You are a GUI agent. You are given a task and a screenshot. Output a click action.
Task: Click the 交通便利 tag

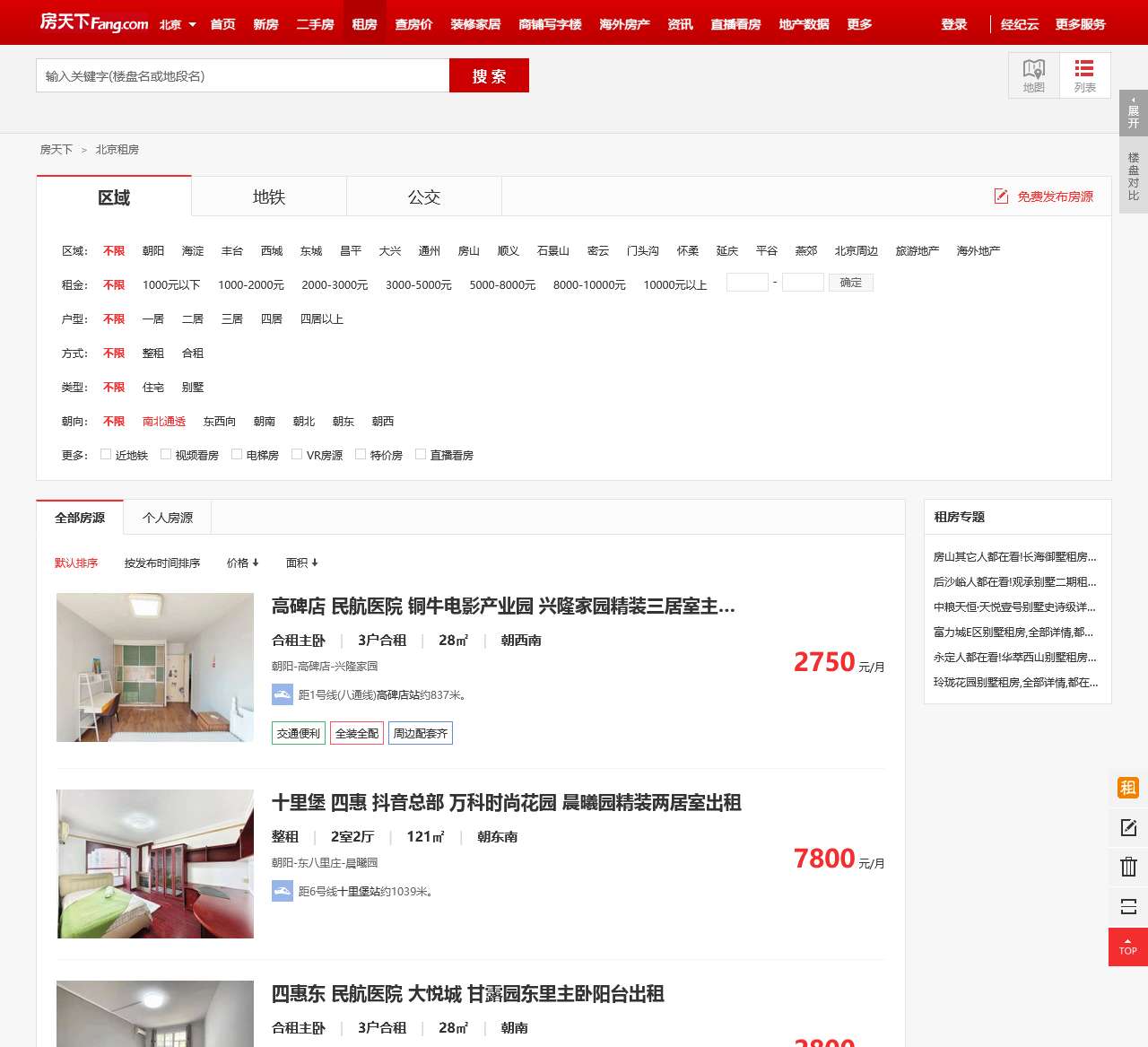(x=299, y=733)
